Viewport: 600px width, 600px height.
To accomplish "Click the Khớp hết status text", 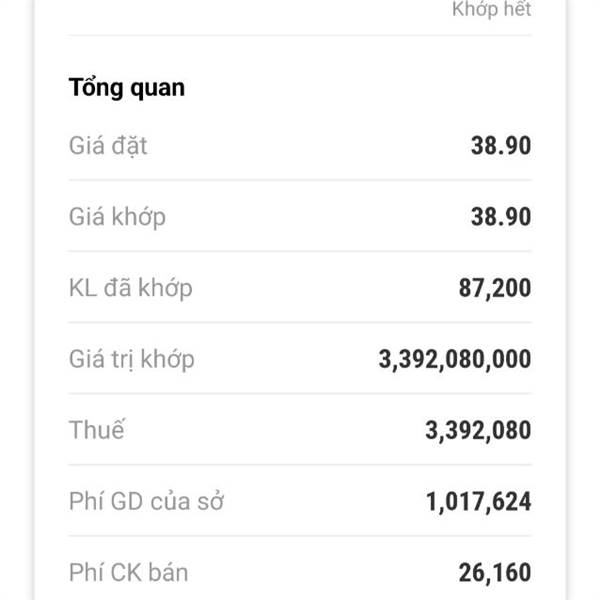I will [491, 10].
